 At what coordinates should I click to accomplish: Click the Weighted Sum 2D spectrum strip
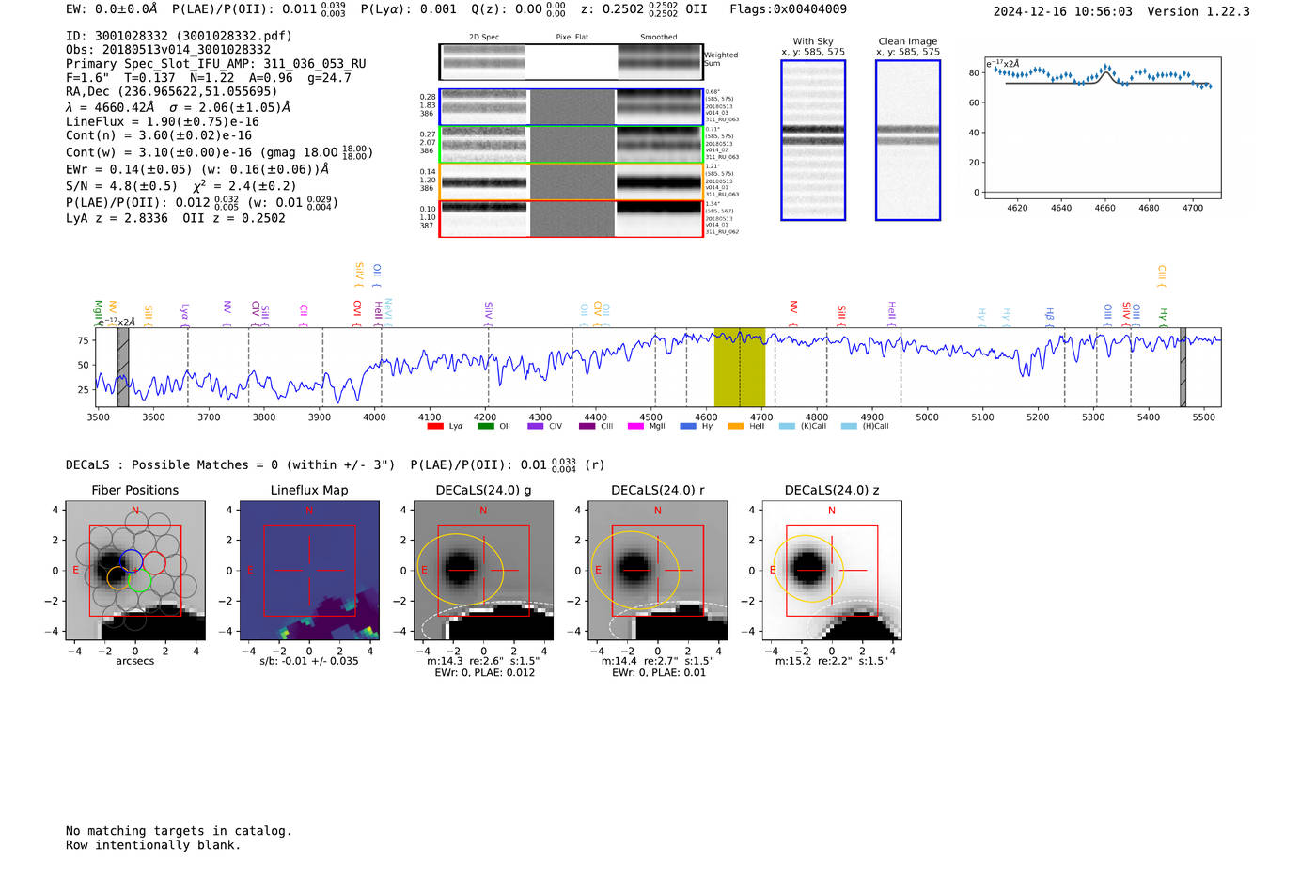tap(571, 62)
